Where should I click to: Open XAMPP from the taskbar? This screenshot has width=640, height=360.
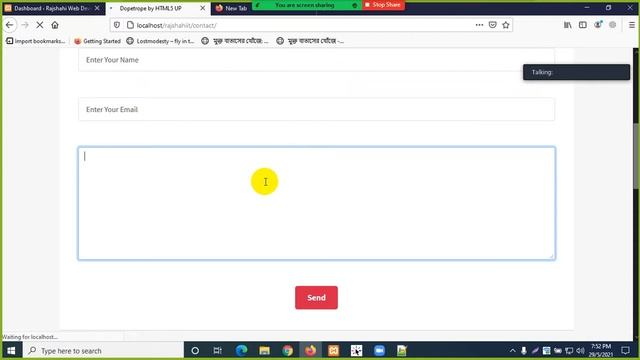(333, 351)
